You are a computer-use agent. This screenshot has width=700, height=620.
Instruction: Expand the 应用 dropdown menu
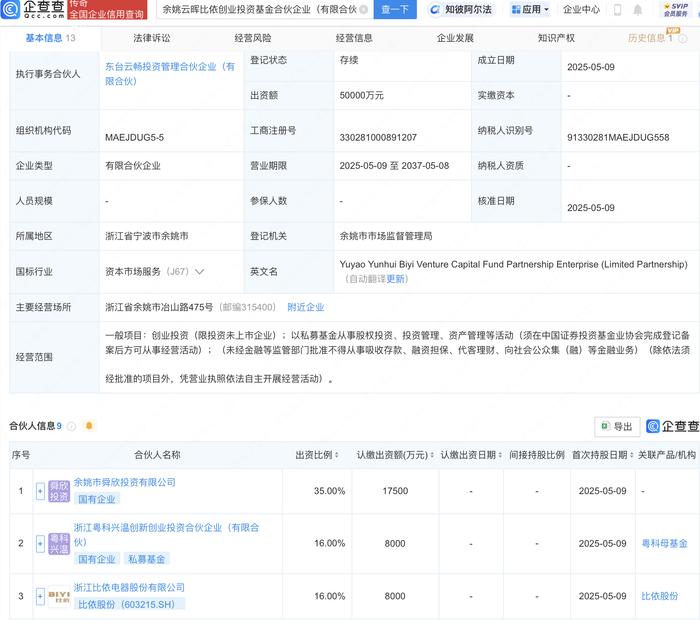(x=530, y=9)
